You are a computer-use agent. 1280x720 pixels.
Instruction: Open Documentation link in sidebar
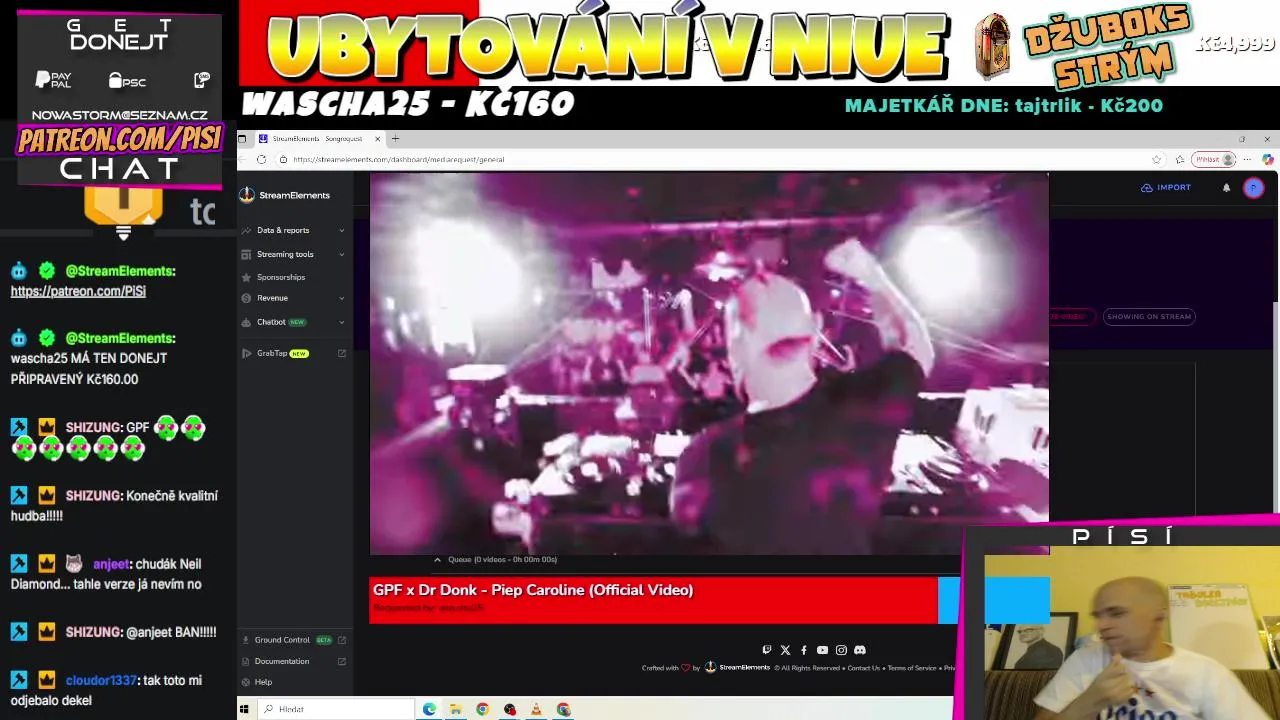point(282,661)
